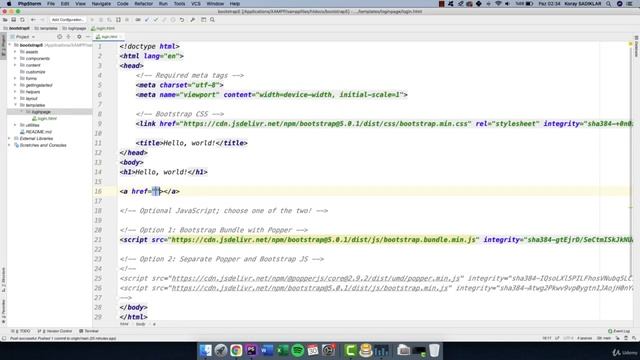Click inside the href quotes on line 16
Screen dimensions: 640x360
click(x=156, y=191)
